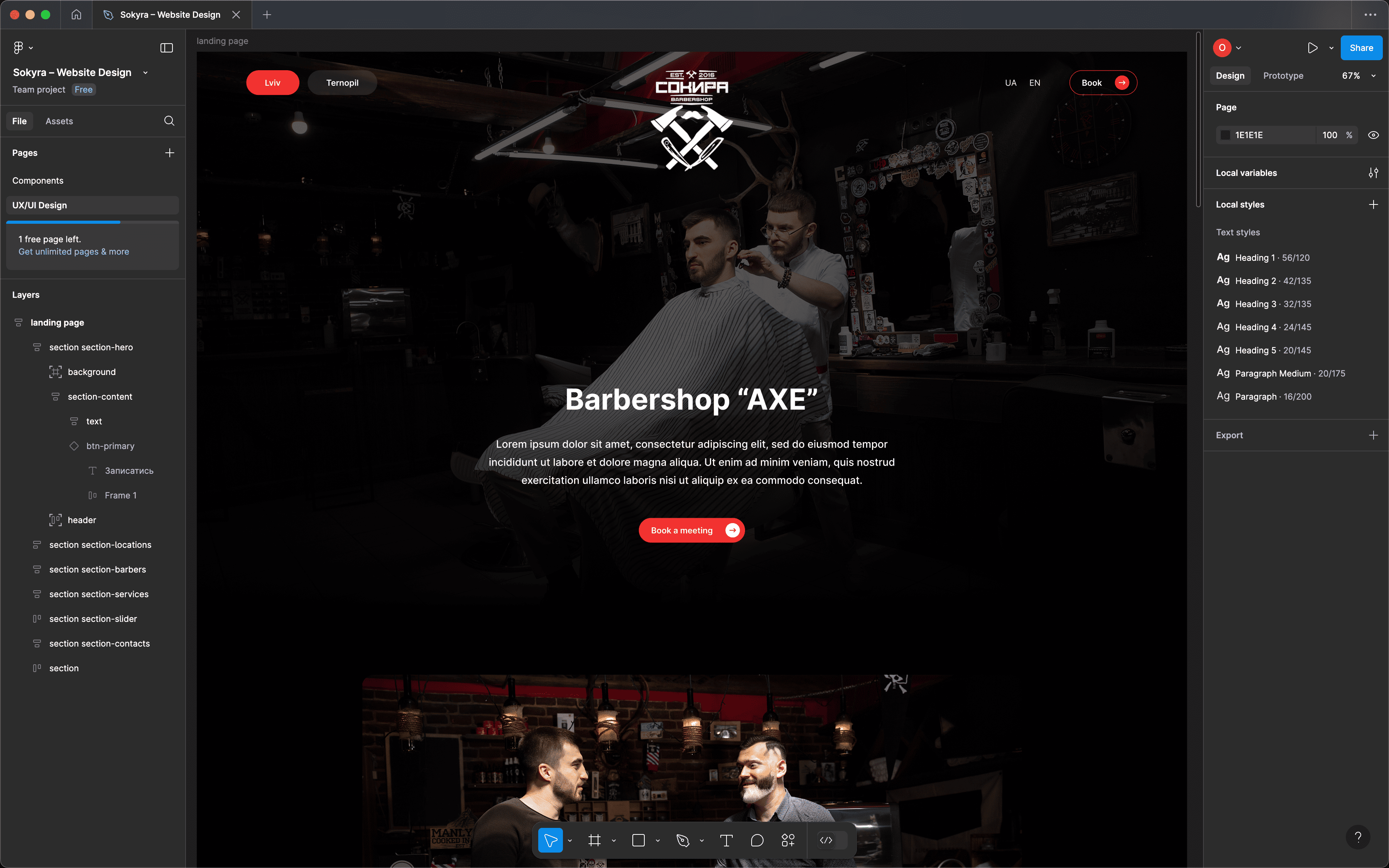The width and height of the screenshot is (1389, 868).
Task: Click the Frame tool in bottom toolbar
Action: tap(596, 840)
